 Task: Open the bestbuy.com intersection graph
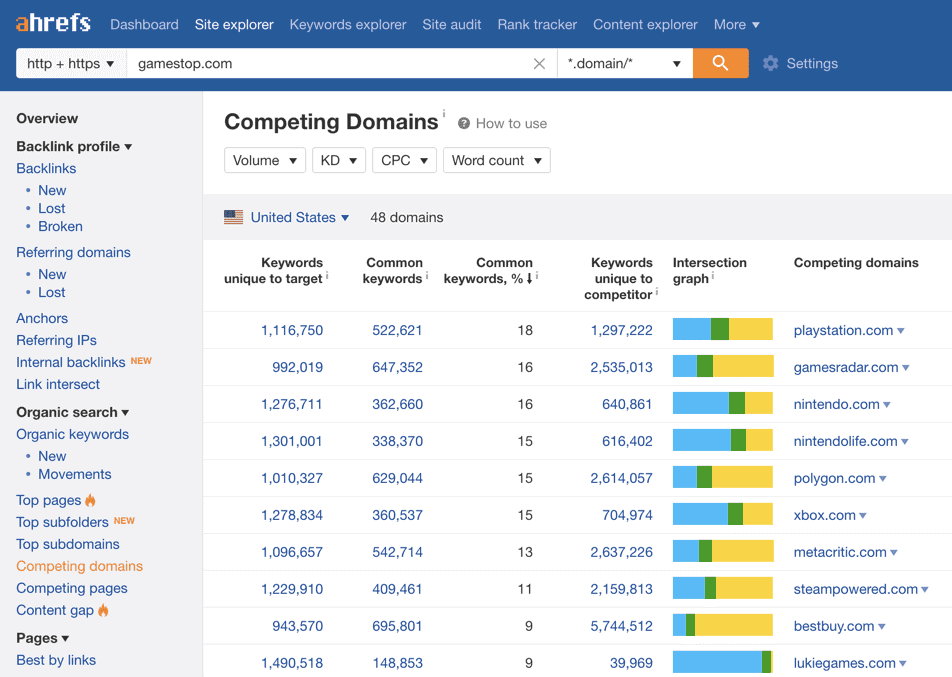[722, 625]
